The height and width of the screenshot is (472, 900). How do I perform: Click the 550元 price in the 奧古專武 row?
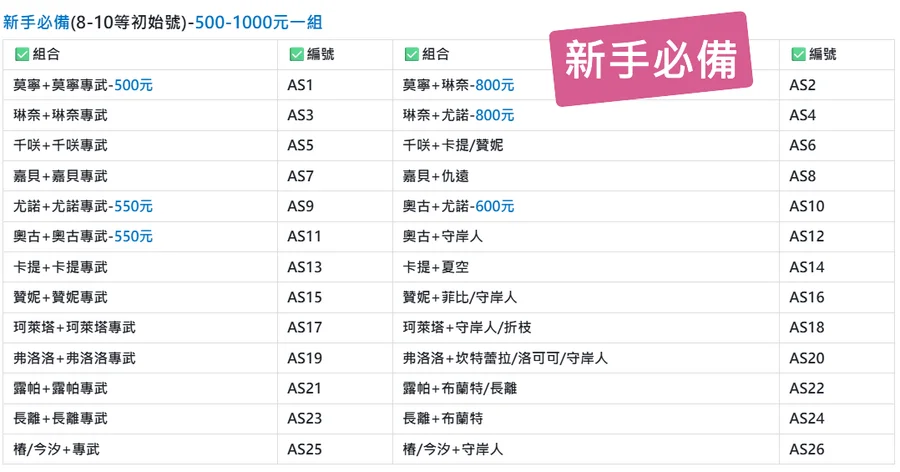(133, 237)
